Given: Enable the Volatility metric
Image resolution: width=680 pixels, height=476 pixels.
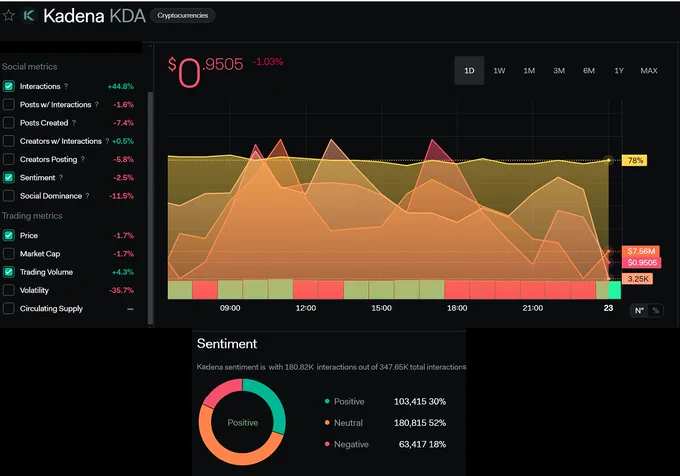Looking at the screenshot, I should click(9, 290).
